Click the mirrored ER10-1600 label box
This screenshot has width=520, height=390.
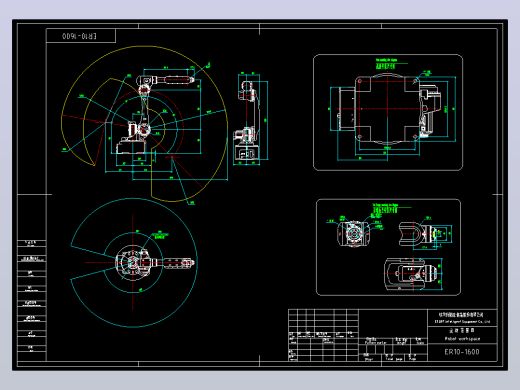click(81, 36)
